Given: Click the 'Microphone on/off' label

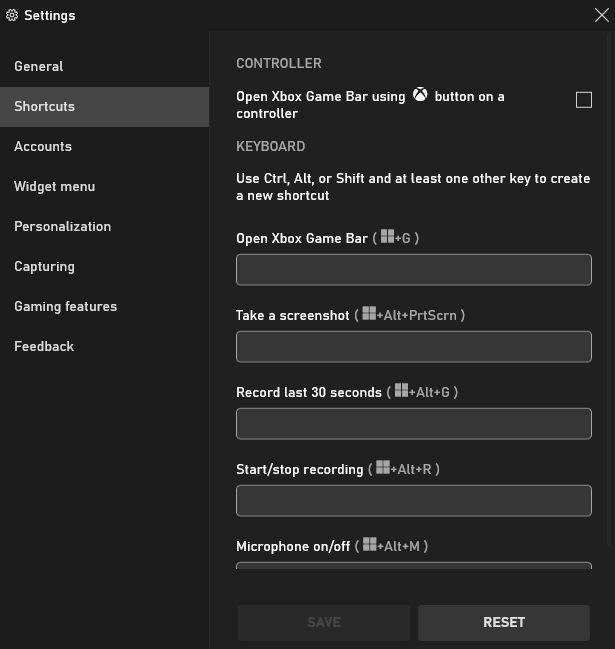Looking at the screenshot, I should click(x=293, y=546).
